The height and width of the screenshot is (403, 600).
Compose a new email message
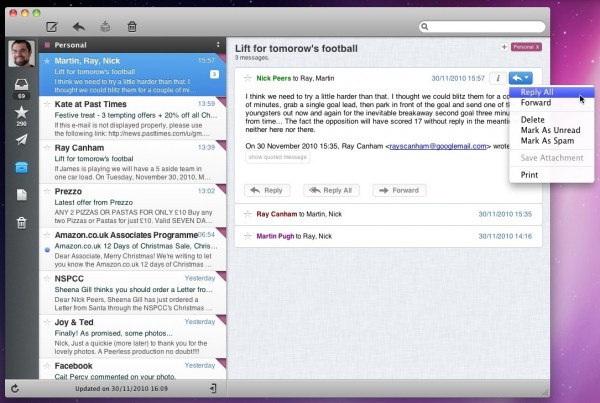click(x=52, y=26)
